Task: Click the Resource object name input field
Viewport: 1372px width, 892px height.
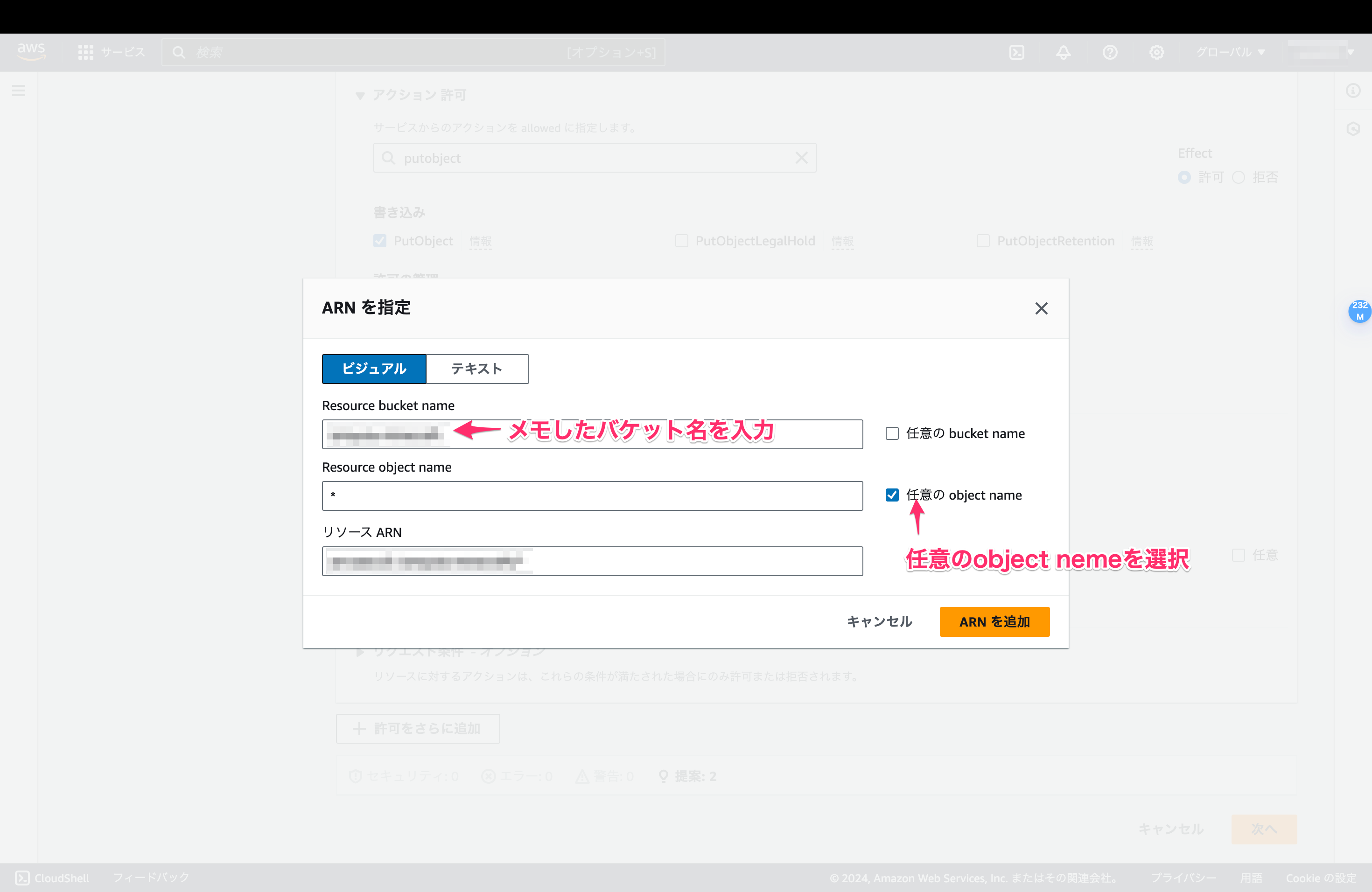Action: click(x=592, y=495)
